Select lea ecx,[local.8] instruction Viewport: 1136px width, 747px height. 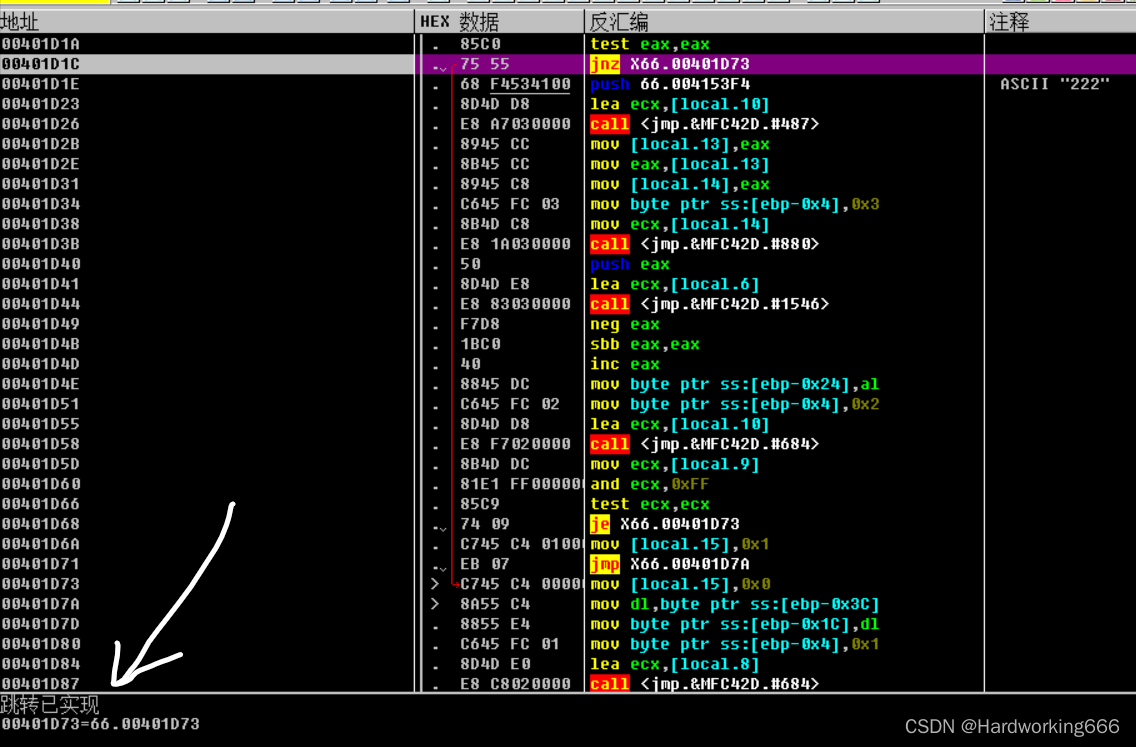pyautogui.click(x=674, y=664)
